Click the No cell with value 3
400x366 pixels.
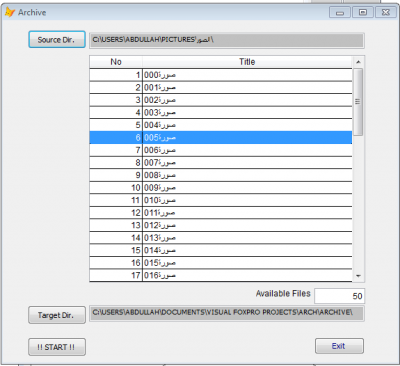pos(116,100)
